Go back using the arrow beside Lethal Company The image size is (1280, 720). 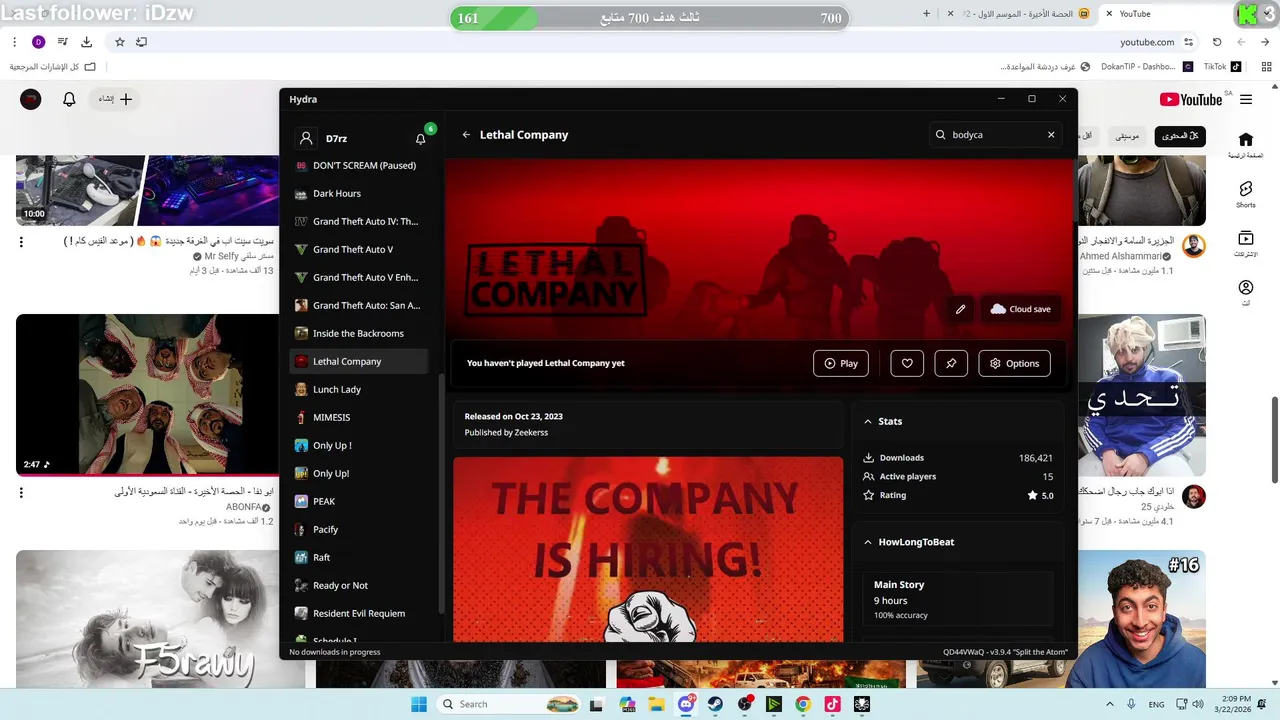click(x=466, y=135)
